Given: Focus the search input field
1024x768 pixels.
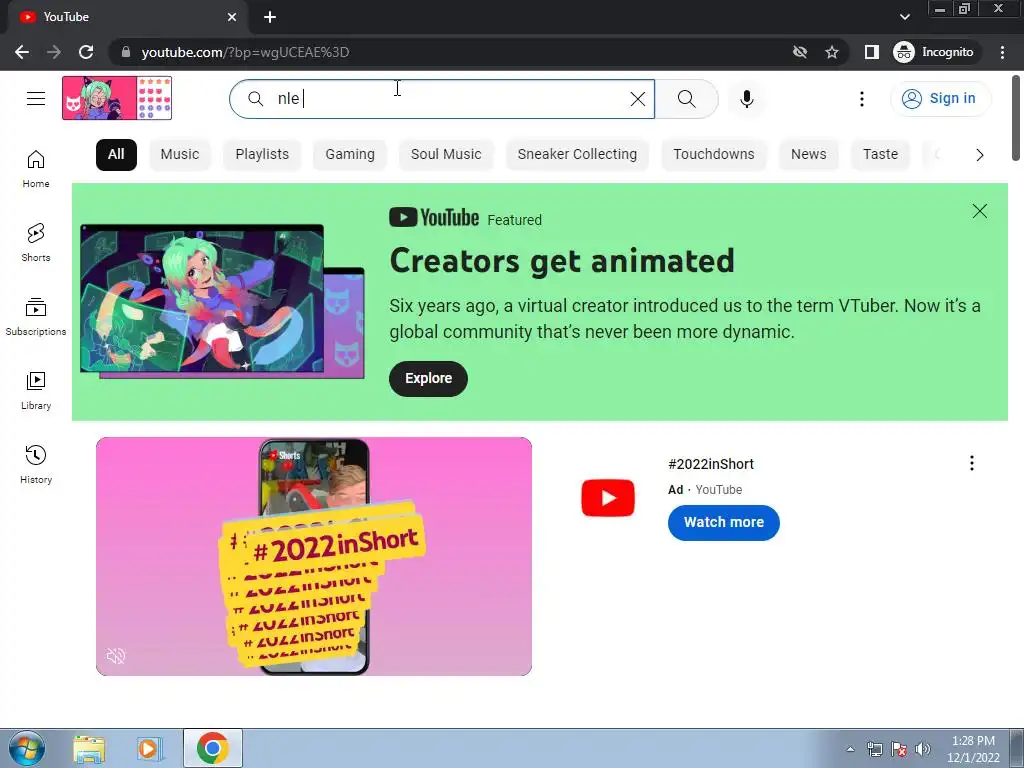Looking at the screenshot, I should [x=451, y=99].
